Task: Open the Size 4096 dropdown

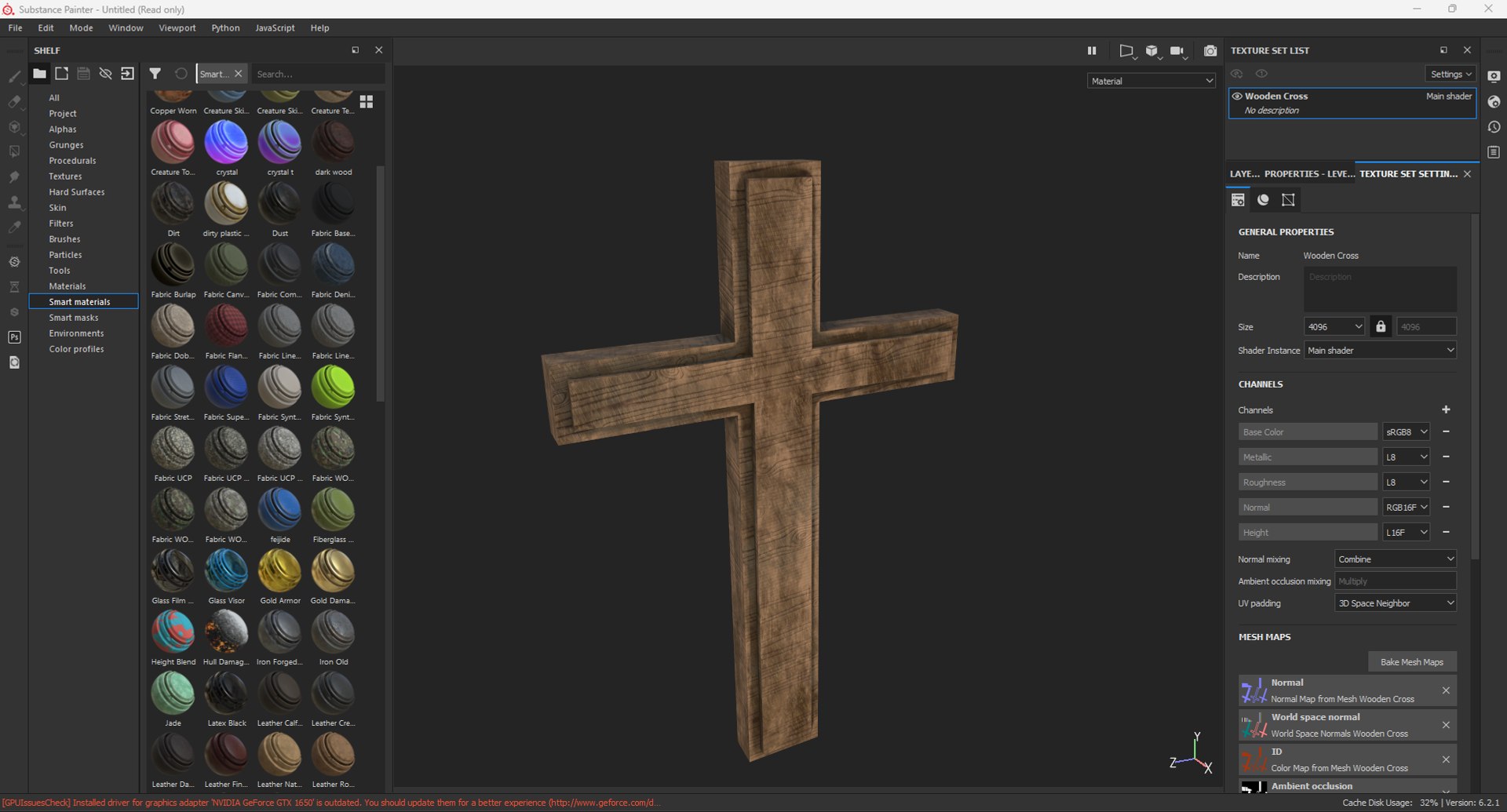Action: 1335,326
